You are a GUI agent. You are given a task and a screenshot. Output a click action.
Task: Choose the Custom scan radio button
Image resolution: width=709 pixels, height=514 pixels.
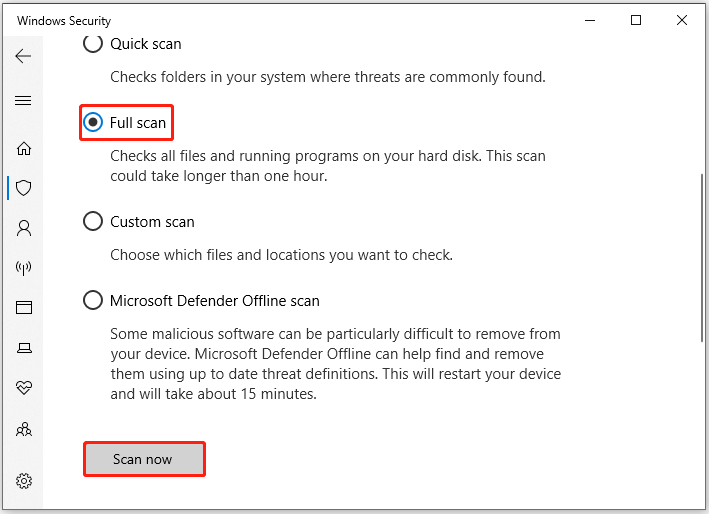93,222
